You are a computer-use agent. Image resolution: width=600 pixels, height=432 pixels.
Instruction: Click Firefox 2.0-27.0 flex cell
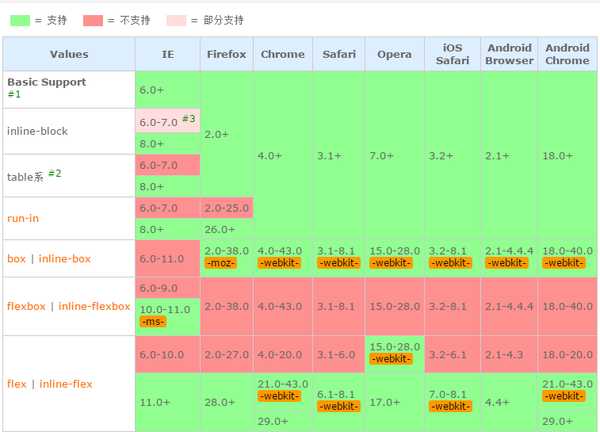pos(227,354)
